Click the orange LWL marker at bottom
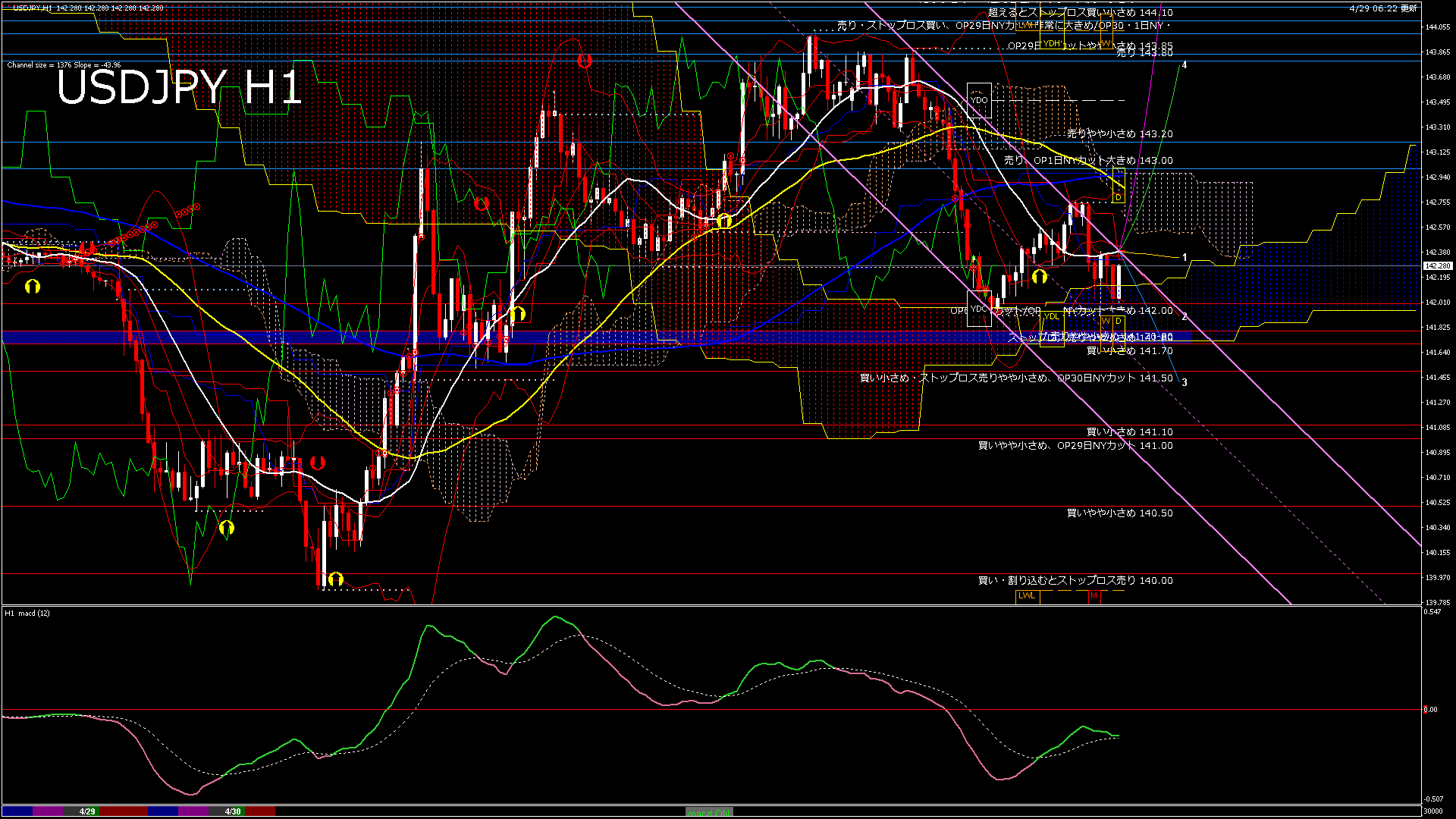1456x819 pixels. (x=1027, y=595)
